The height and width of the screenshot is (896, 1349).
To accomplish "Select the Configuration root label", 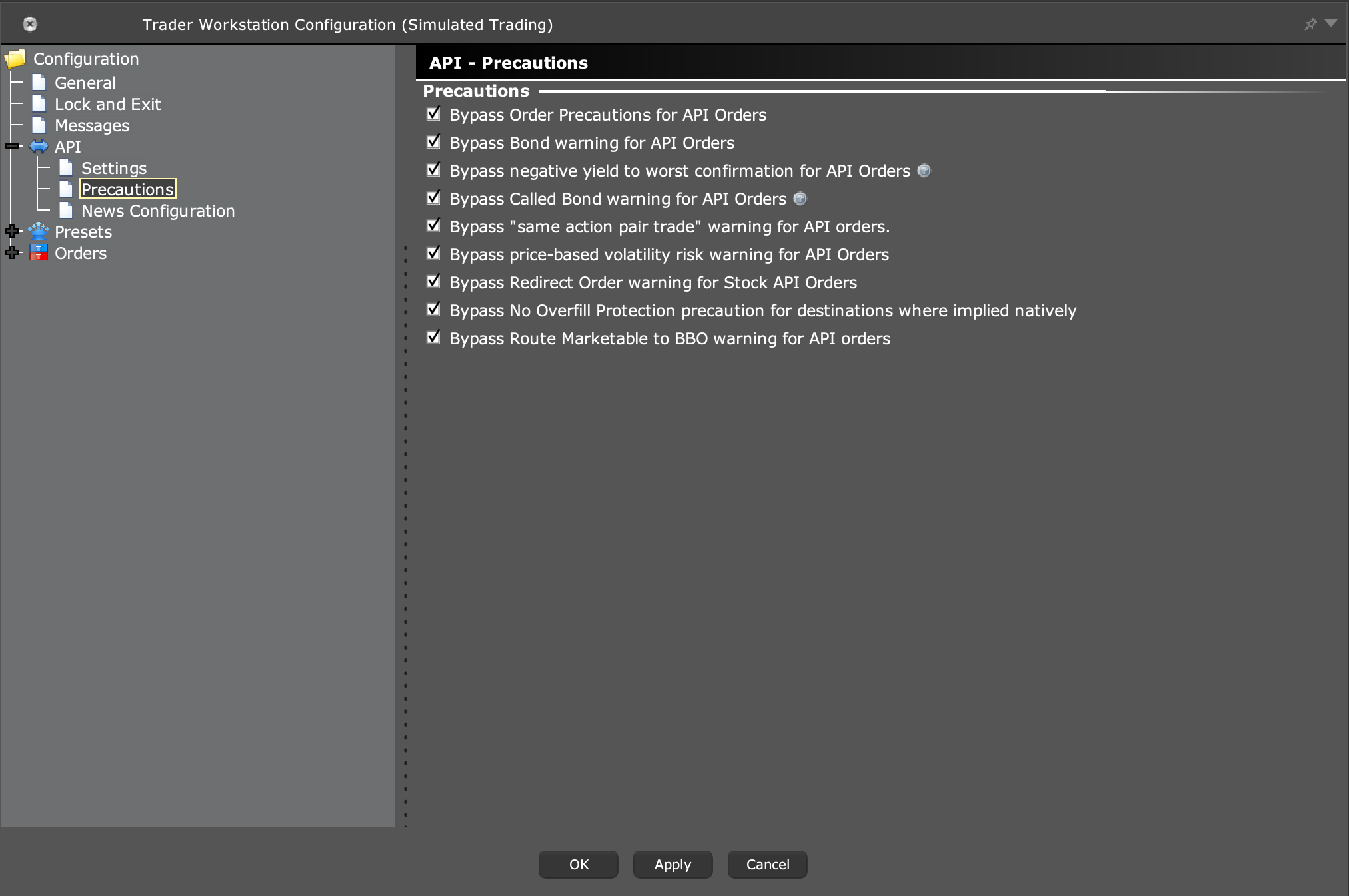I will coord(86,59).
